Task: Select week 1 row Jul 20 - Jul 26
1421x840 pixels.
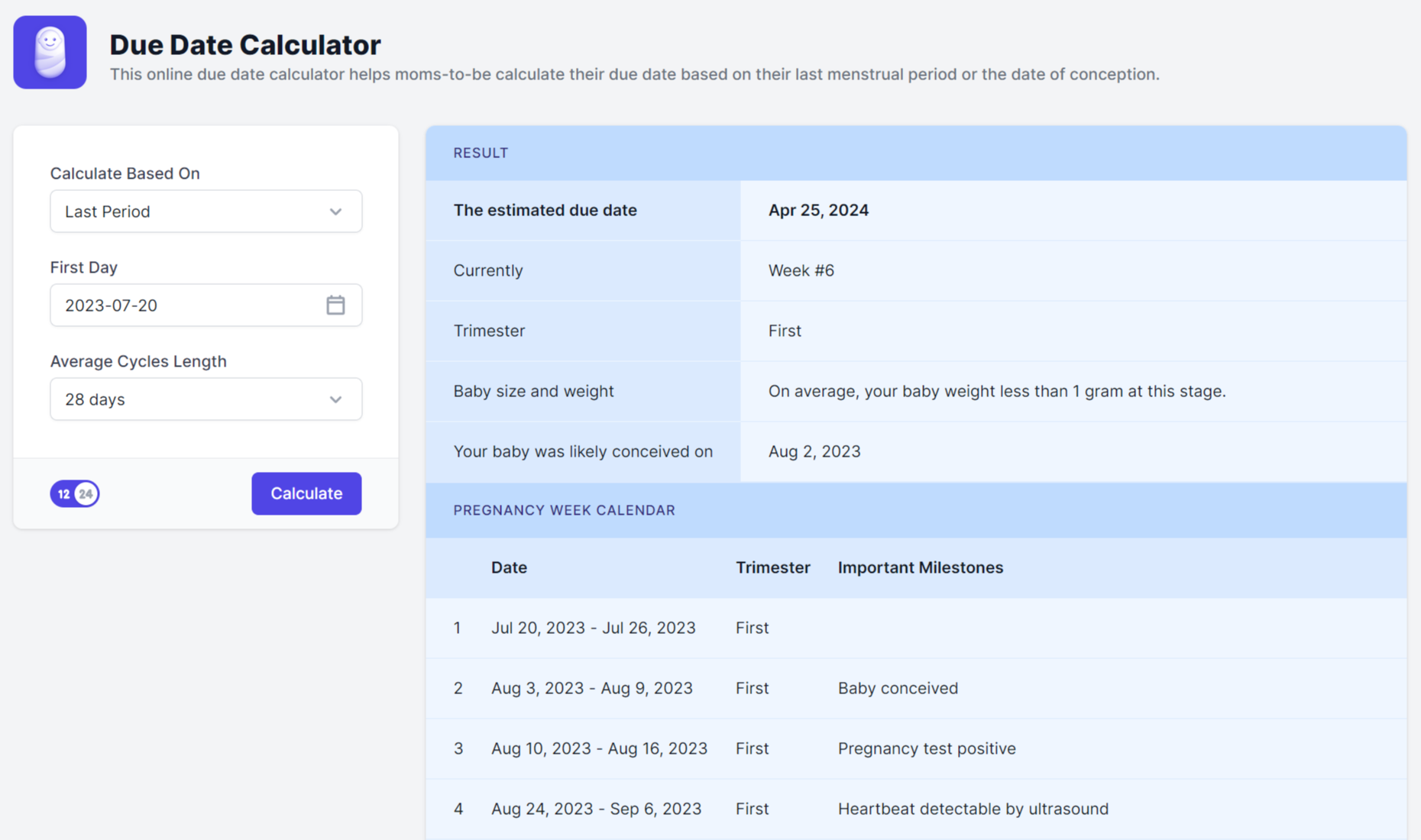Action: (593, 628)
